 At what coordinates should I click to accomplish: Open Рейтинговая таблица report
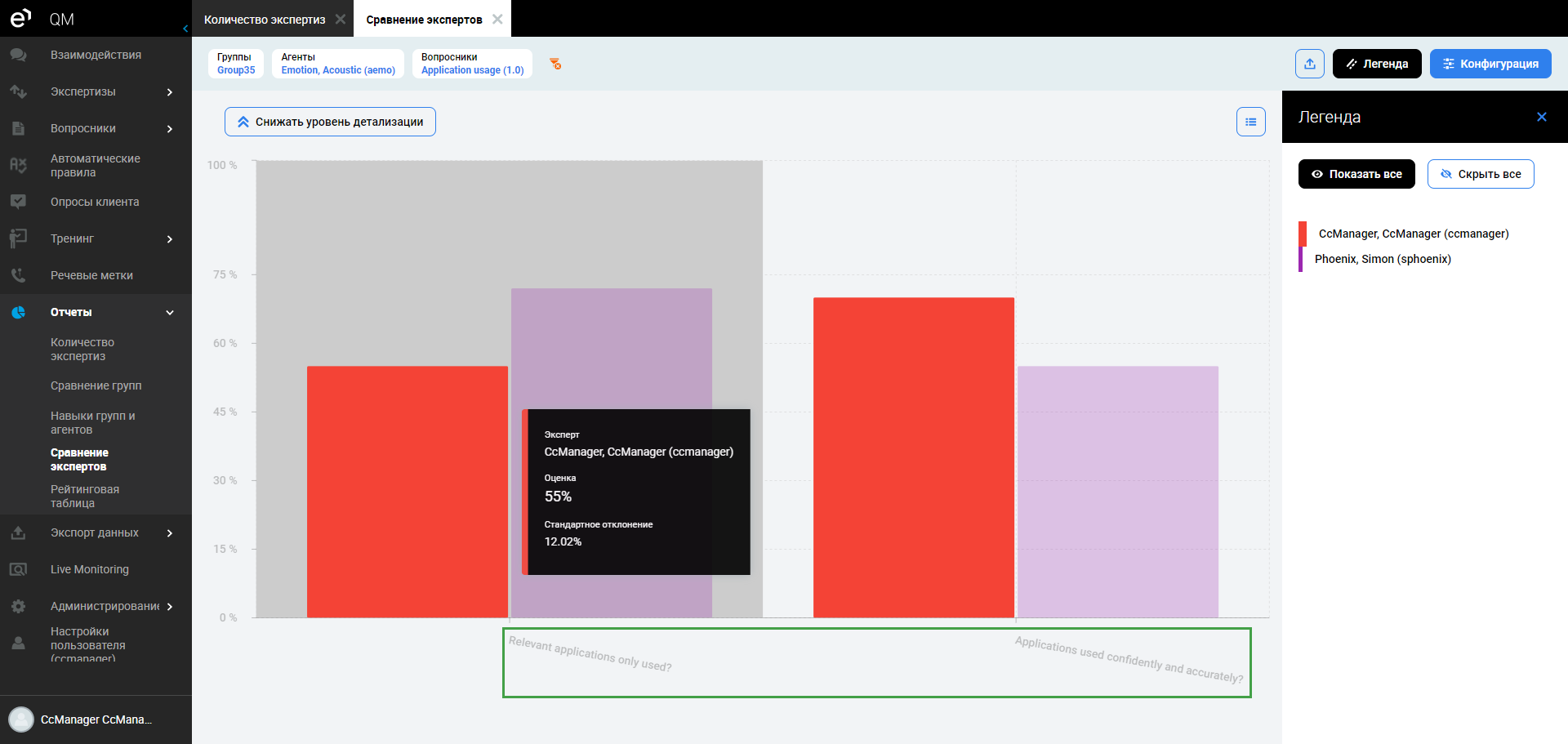(85, 496)
